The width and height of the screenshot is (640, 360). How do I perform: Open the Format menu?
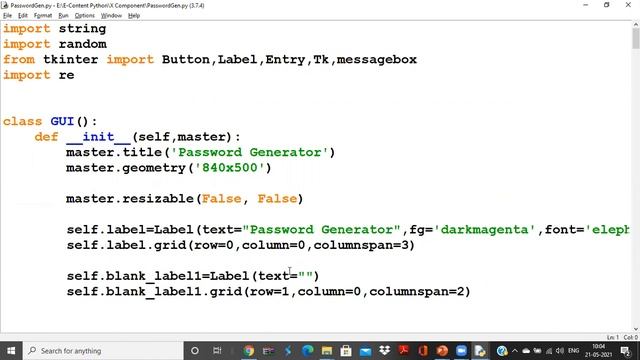point(43,16)
